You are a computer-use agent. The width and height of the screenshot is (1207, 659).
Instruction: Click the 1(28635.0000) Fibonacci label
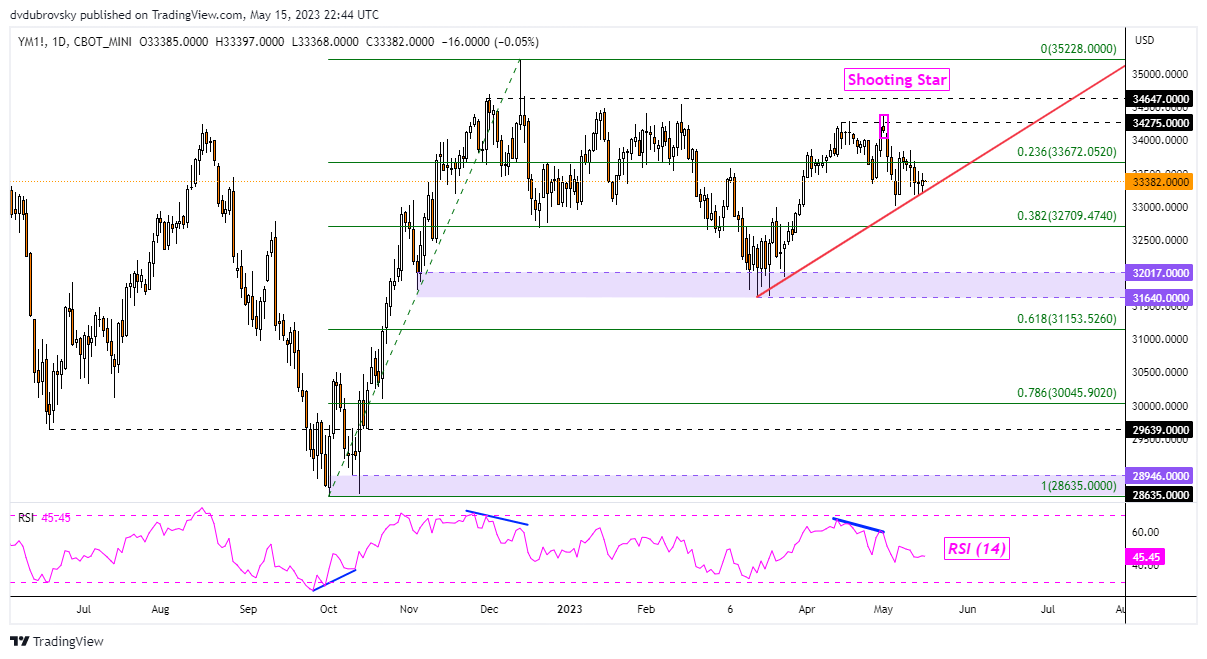tap(1077, 485)
